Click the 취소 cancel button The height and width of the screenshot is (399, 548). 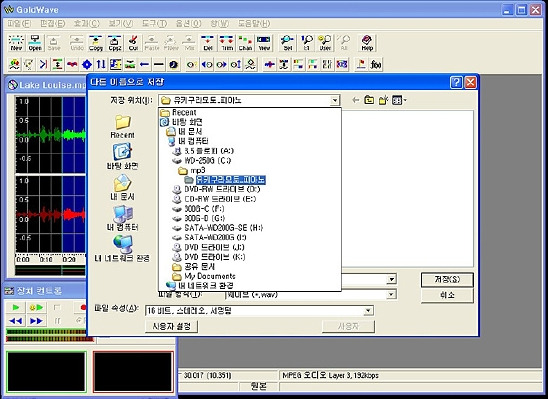[447, 295]
